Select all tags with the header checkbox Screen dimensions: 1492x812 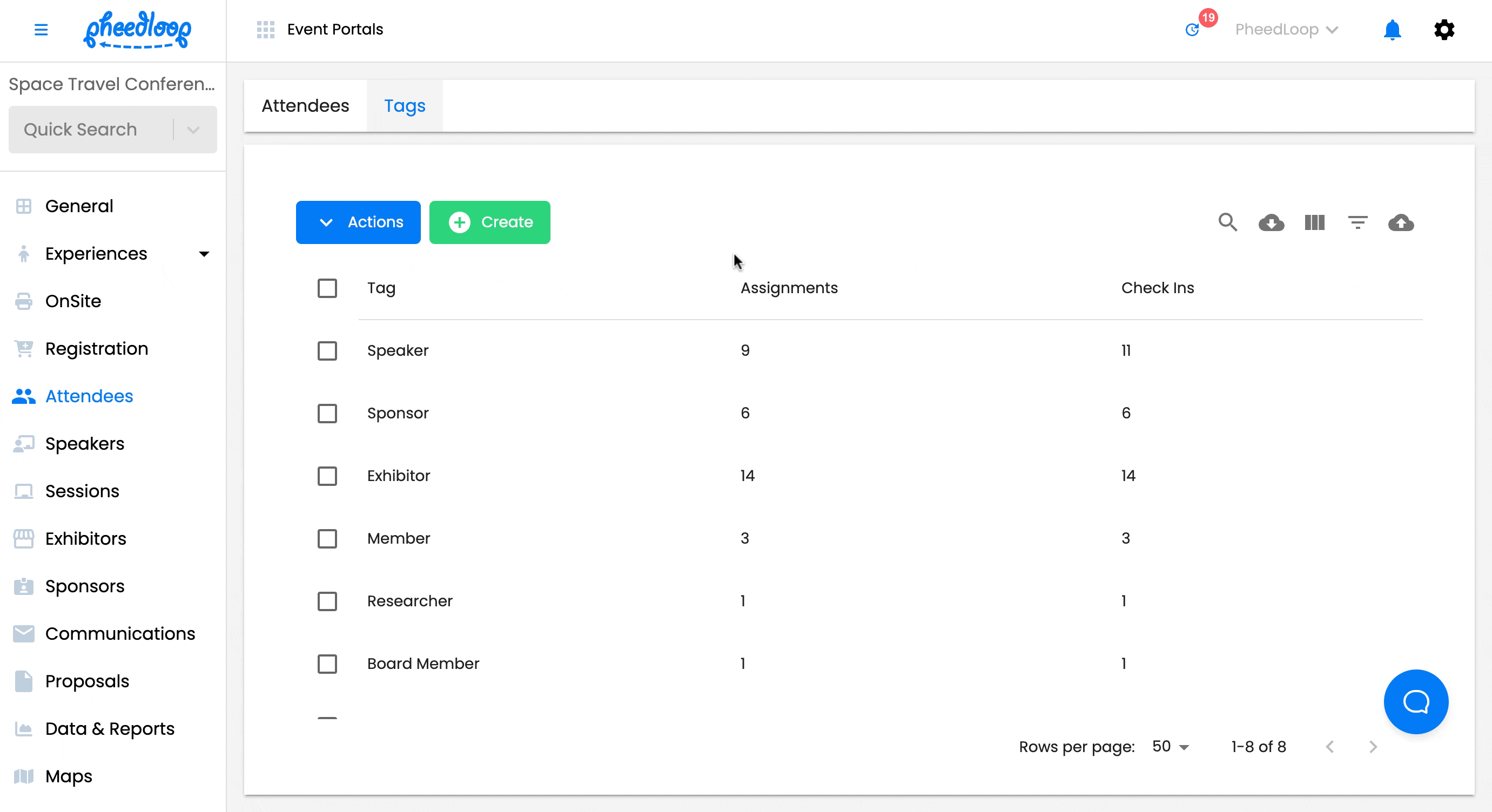[x=327, y=288]
